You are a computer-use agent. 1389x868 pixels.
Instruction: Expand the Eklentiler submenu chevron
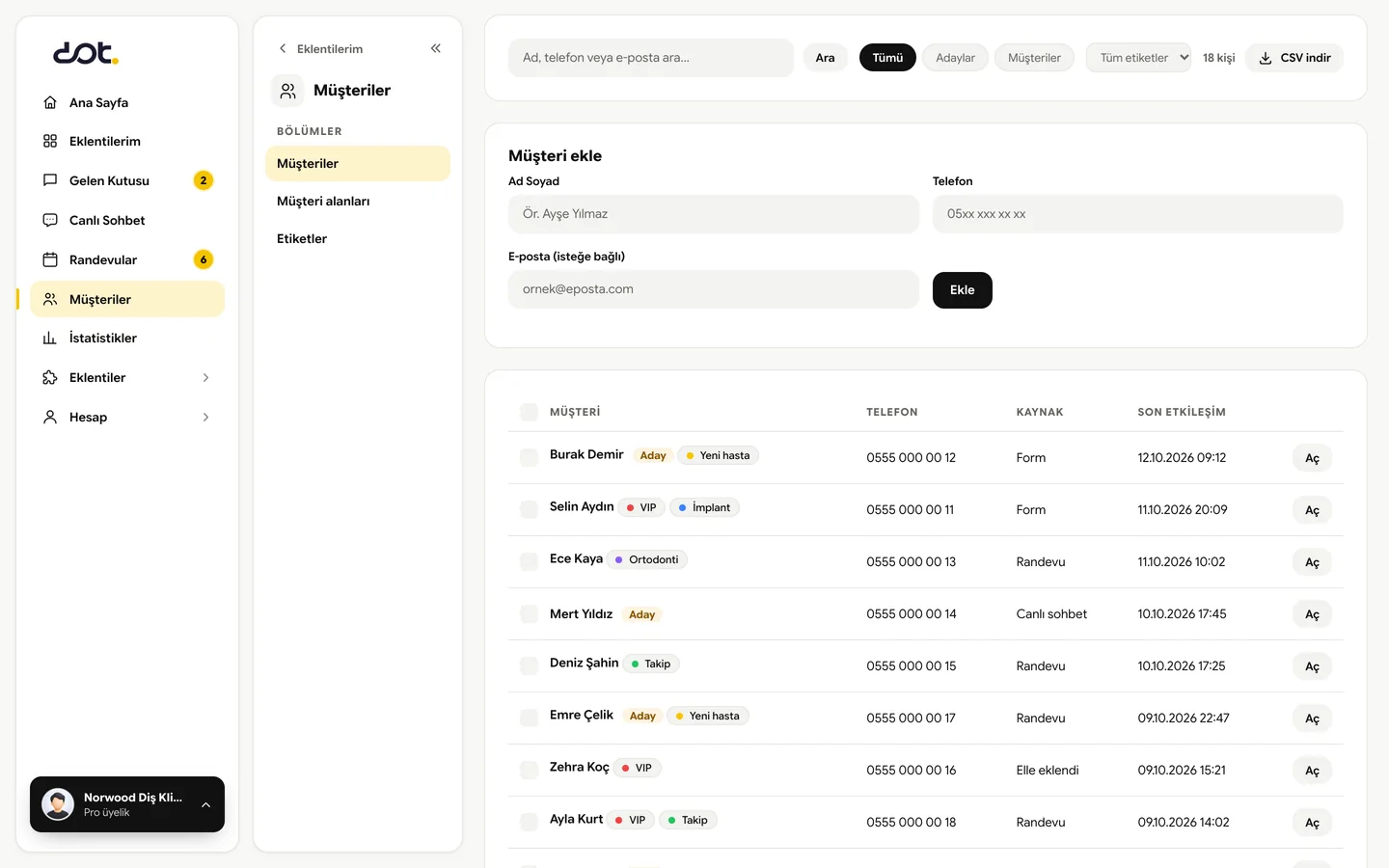[x=205, y=377]
